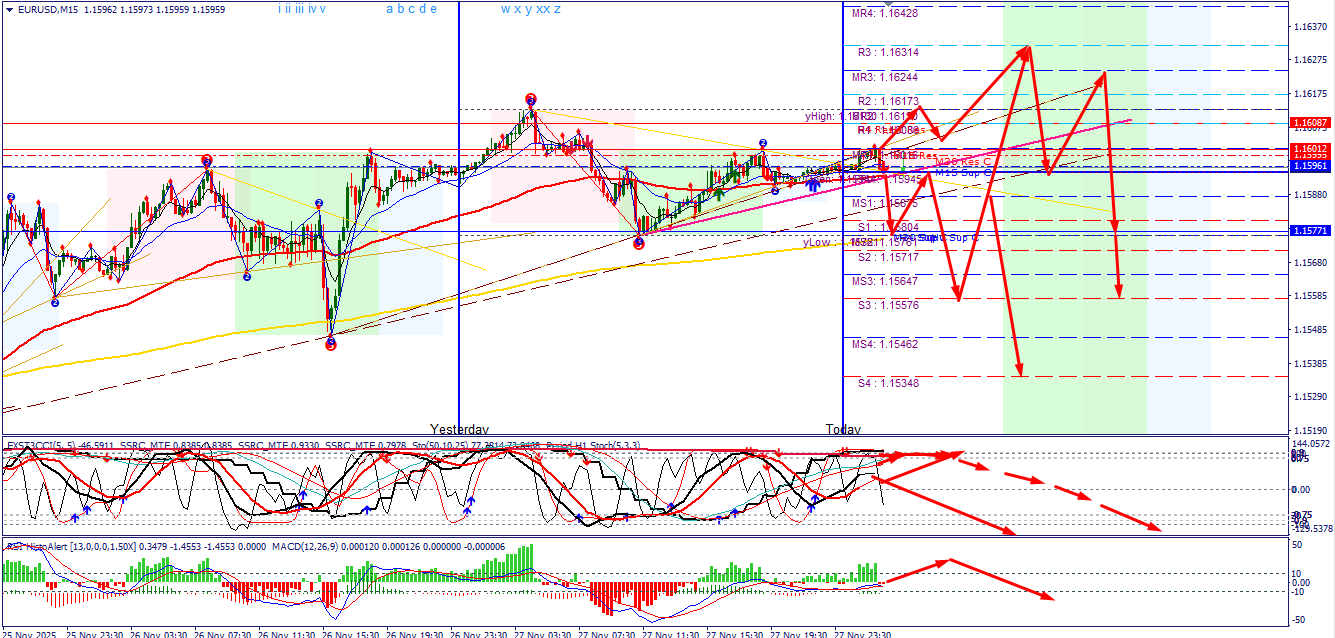Click the R2 : 1.16173 pivot label

(x=888, y=101)
